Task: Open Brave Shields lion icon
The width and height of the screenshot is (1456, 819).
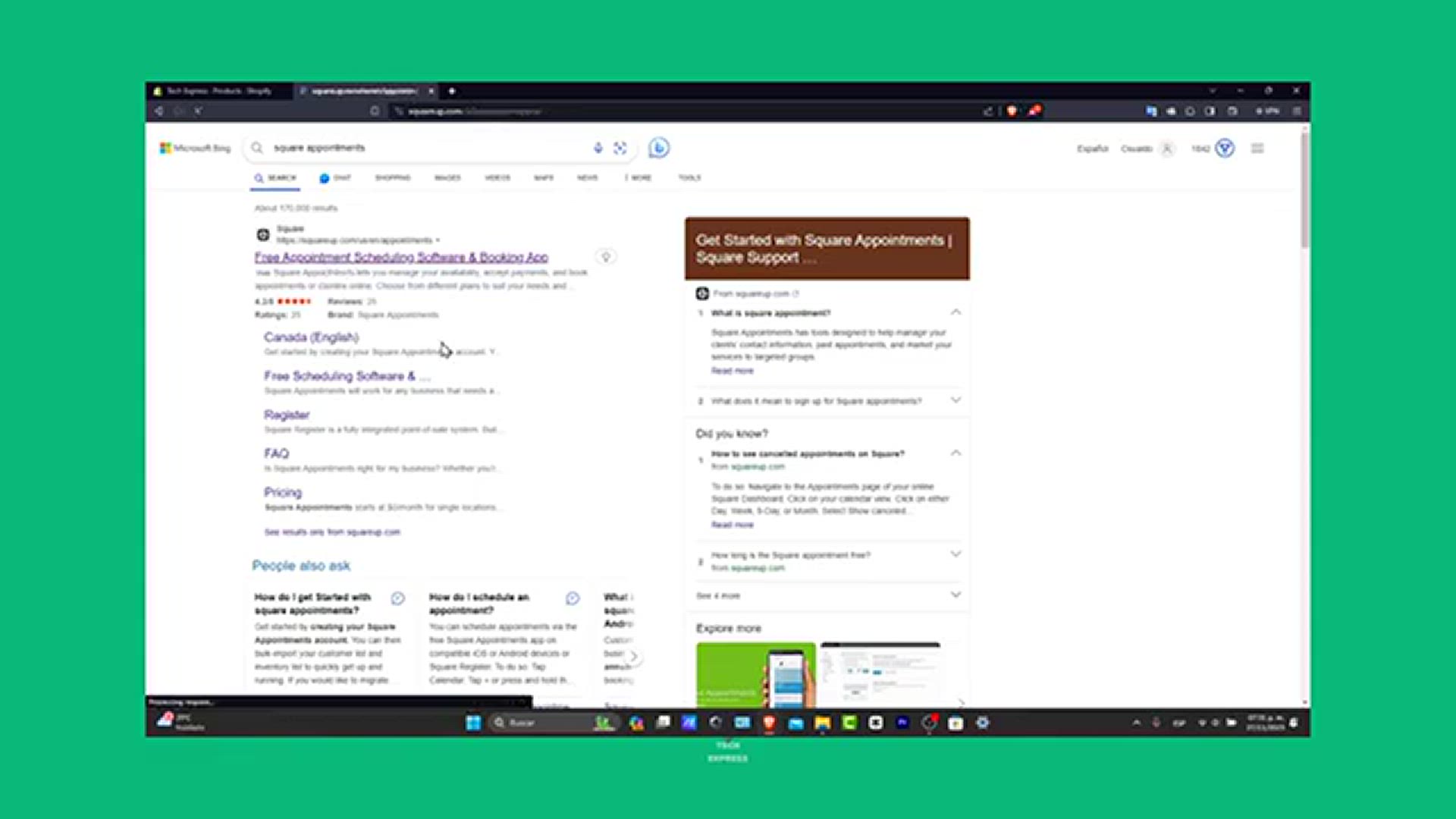Action: (x=1011, y=111)
